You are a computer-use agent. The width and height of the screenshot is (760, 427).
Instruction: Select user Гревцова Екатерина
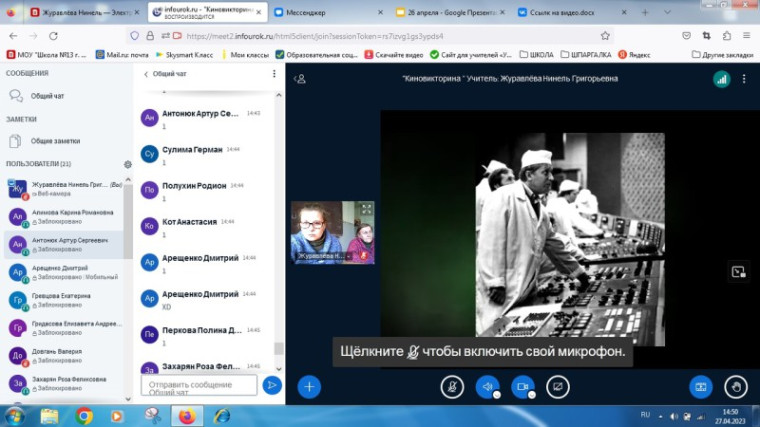click(x=65, y=300)
